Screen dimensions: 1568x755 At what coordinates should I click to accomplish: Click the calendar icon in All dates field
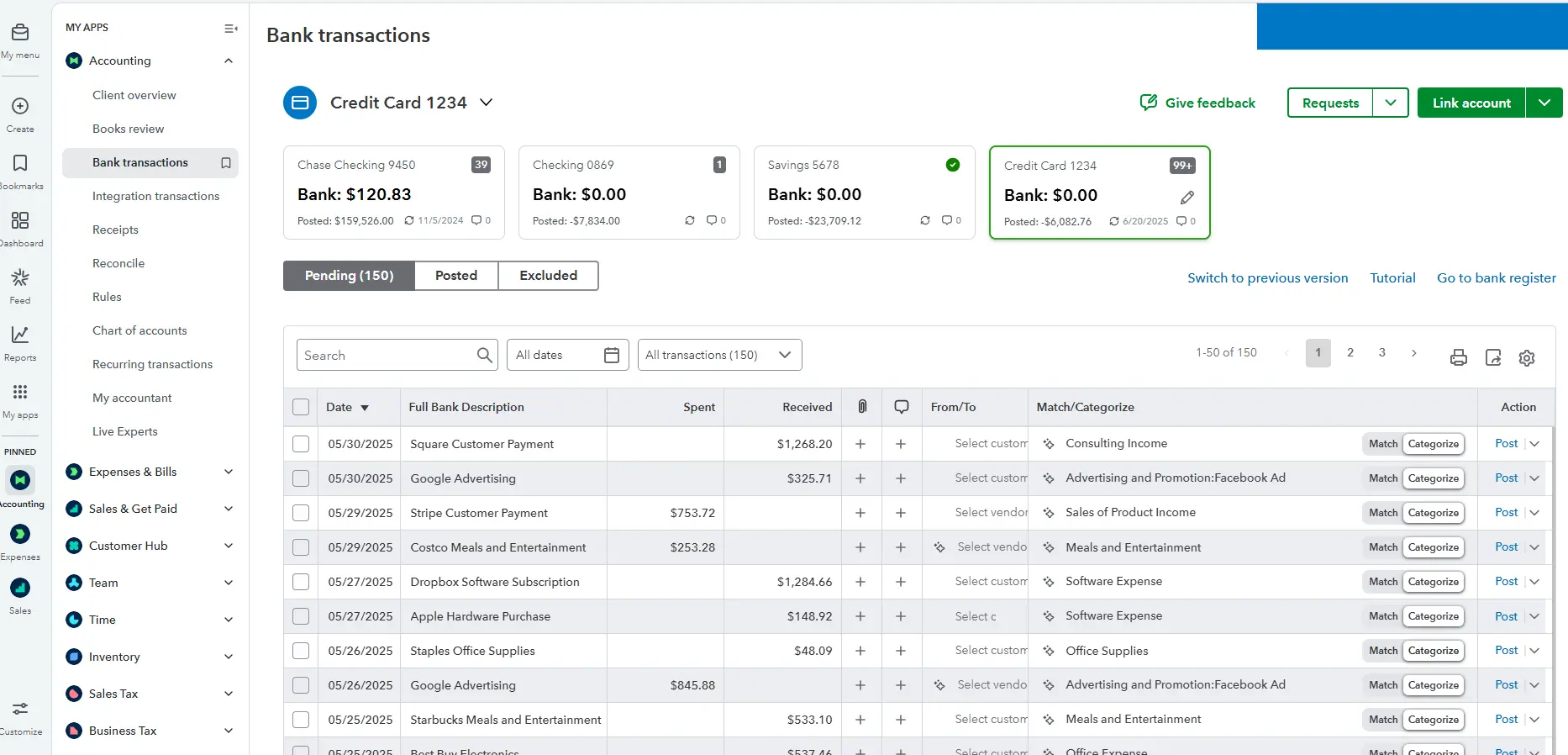click(x=612, y=356)
